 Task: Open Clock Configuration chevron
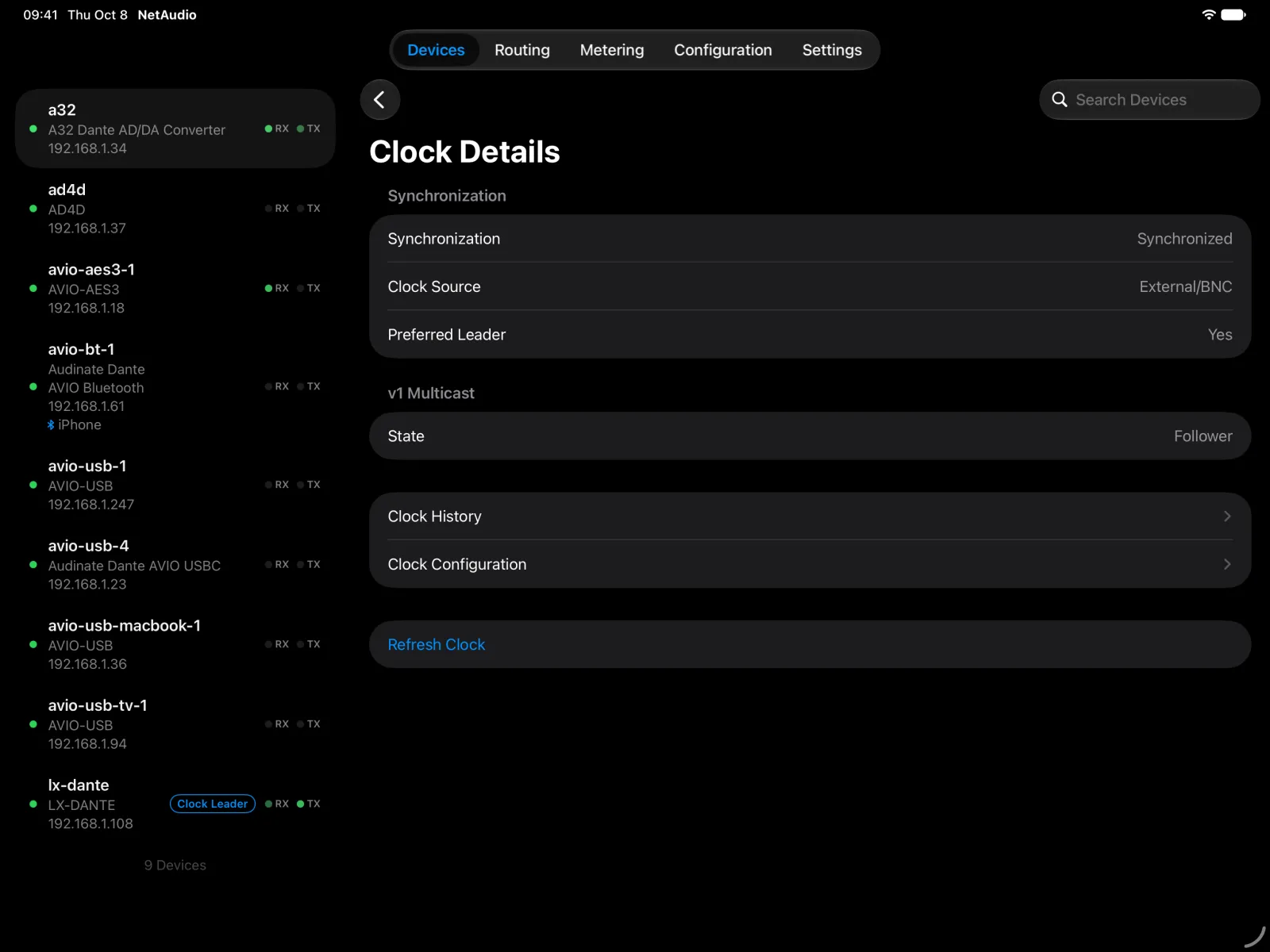(1227, 564)
